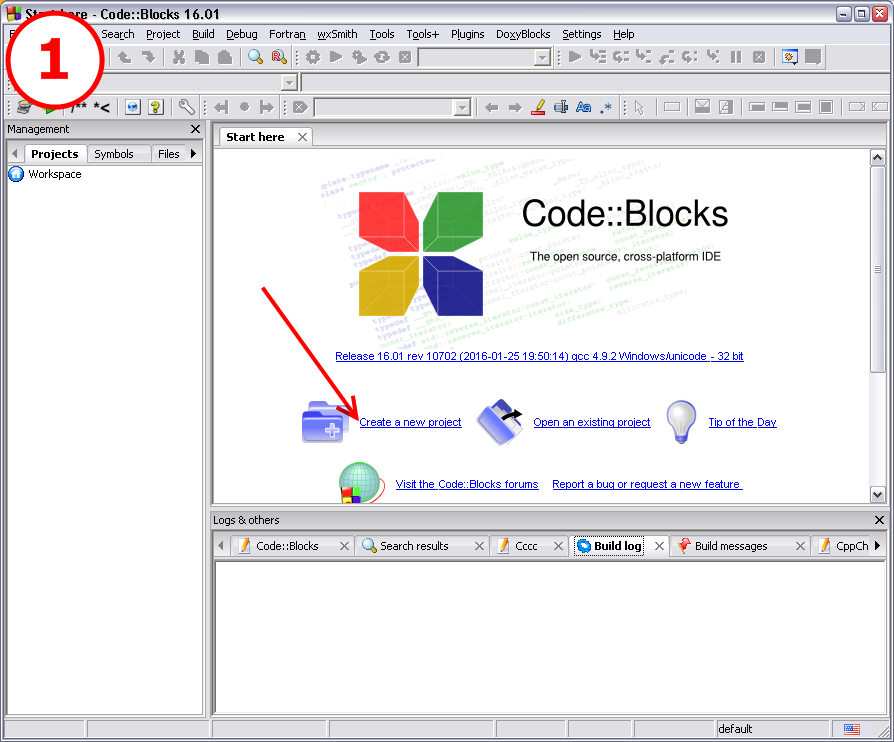Click the flag icon in status bar
This screenshot has width=894, height=742.
click(852, 729)
